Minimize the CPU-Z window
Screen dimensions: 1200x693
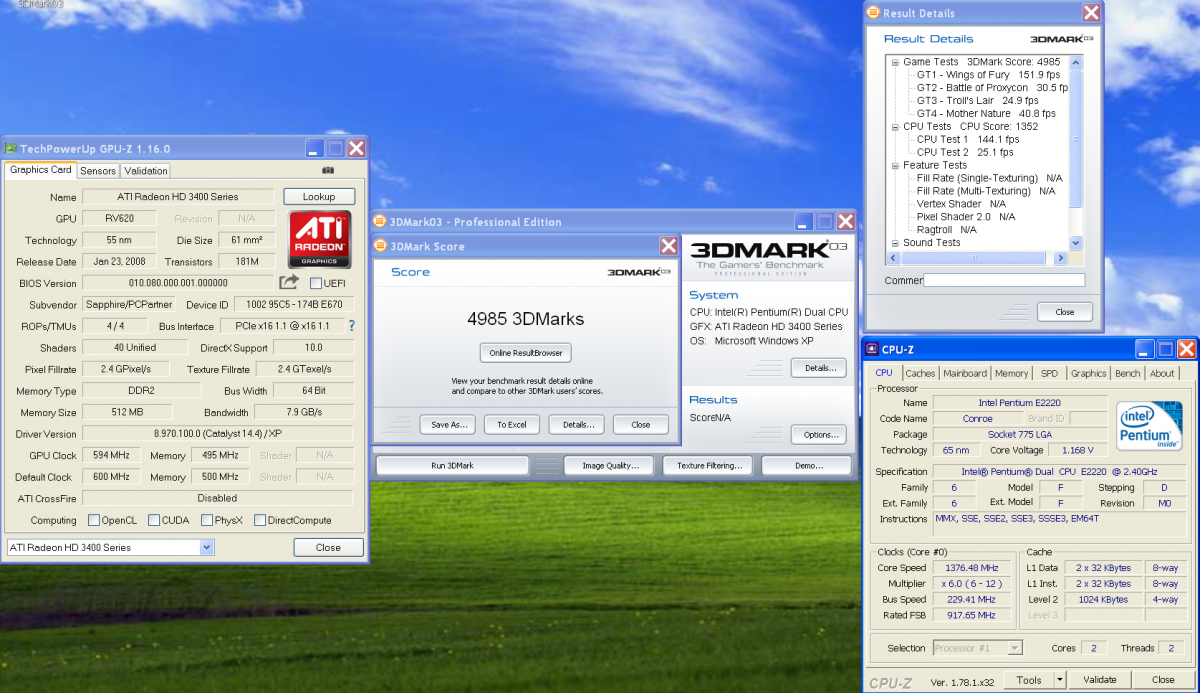(1144, 349)
